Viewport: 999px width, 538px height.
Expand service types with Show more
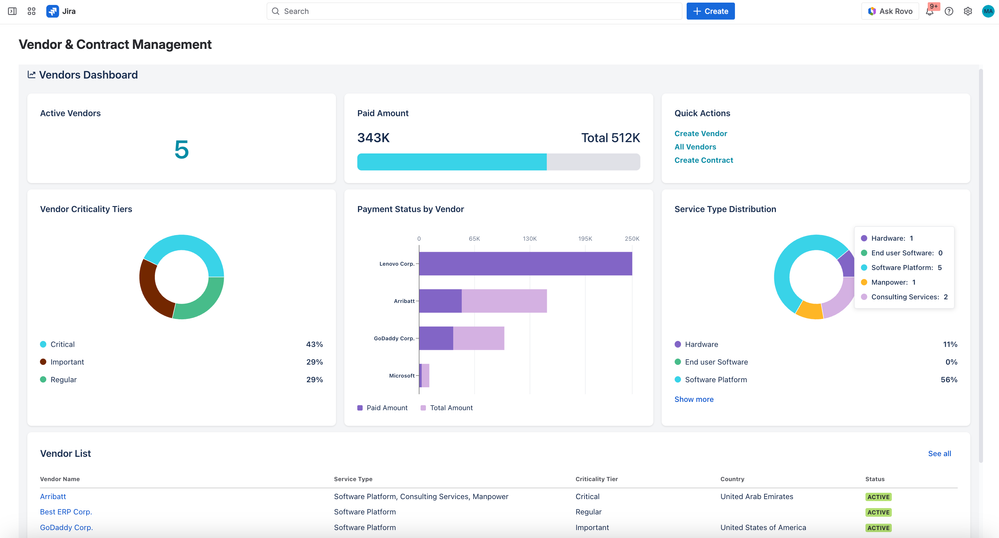coord(694,399)
